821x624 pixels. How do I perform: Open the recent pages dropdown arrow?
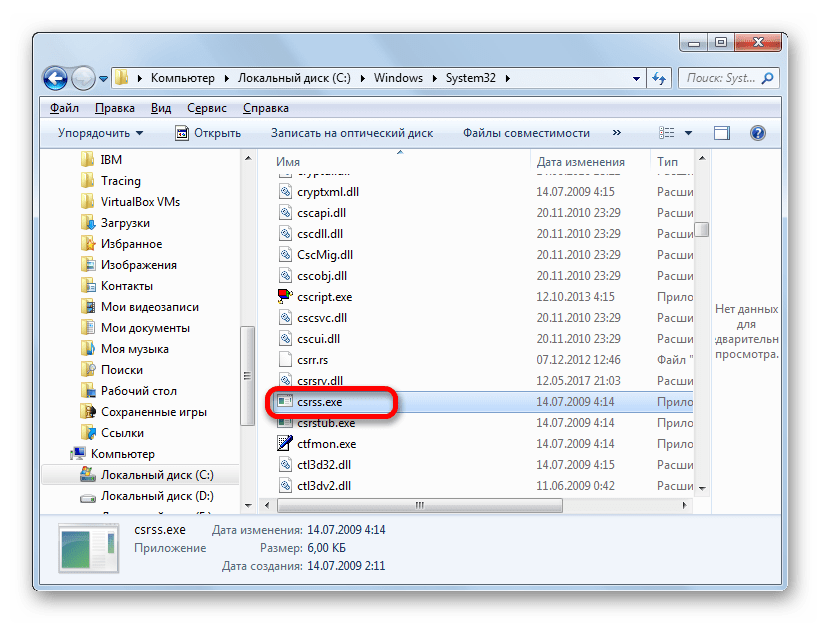pos(103,79)
